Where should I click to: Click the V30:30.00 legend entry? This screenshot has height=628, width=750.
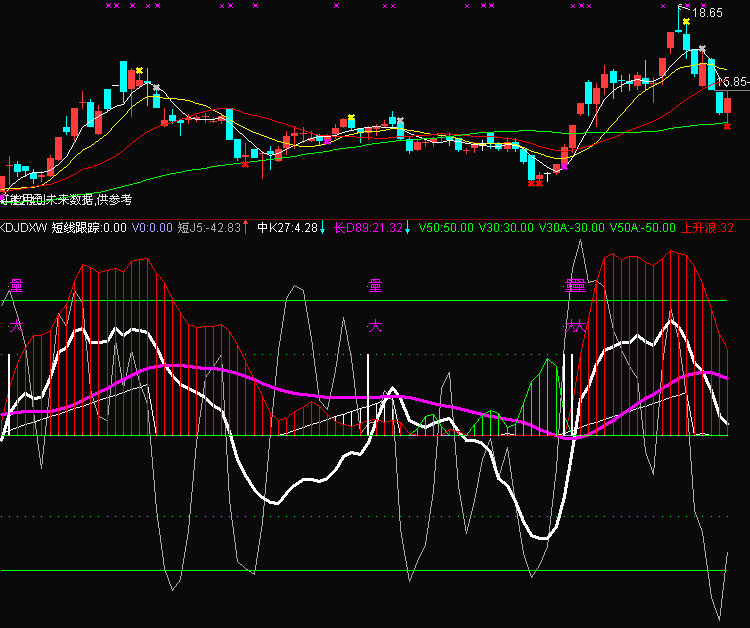[506, 228]
